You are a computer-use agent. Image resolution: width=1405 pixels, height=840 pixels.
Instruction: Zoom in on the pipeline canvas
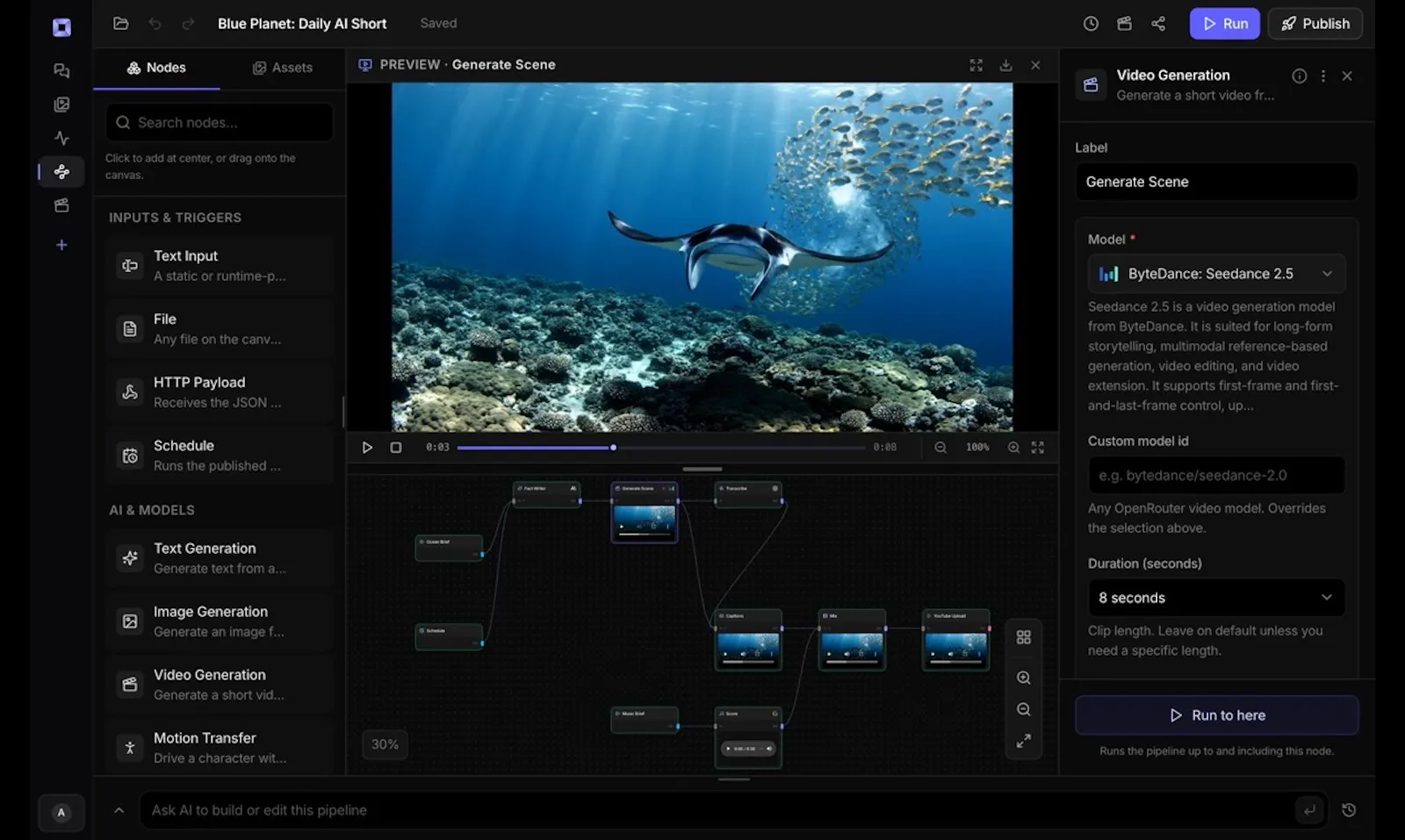pos(1024,678)
